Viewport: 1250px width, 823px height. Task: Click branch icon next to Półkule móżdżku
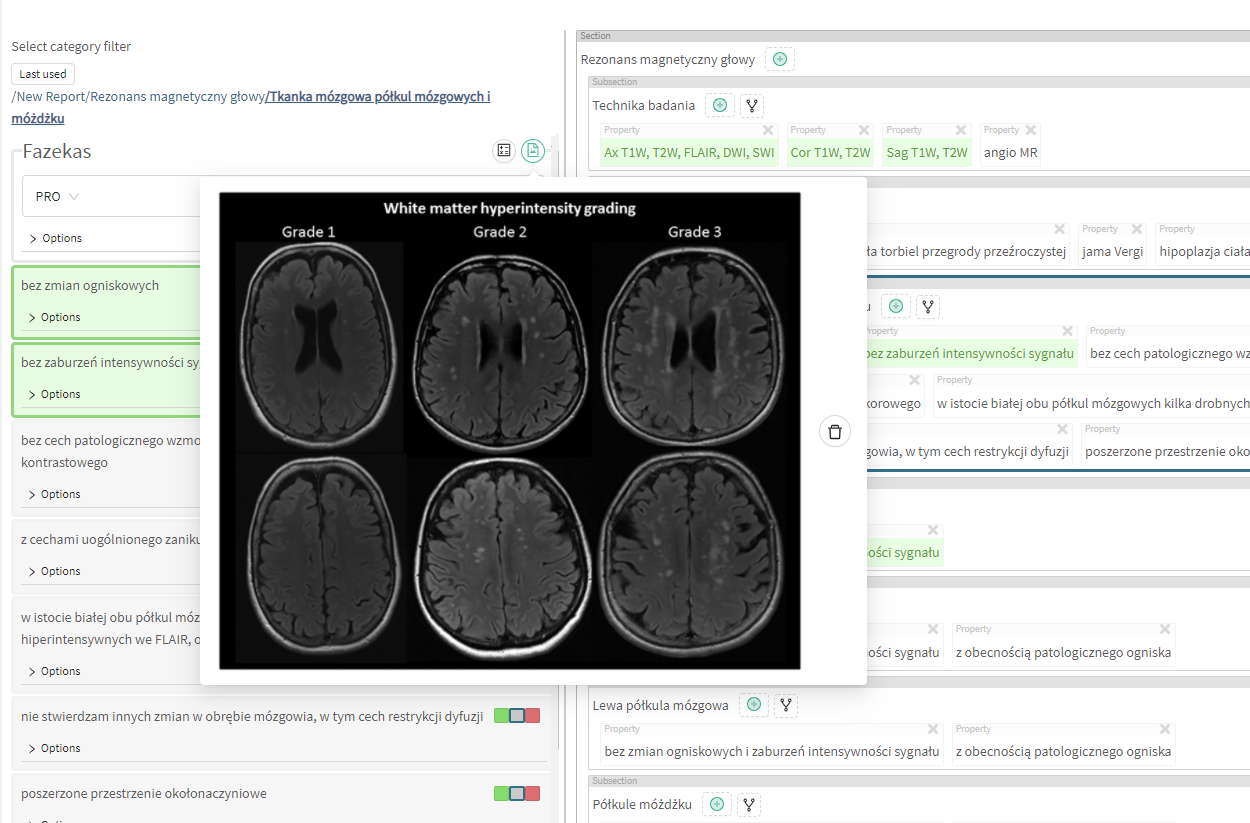[x=749, y=804]
